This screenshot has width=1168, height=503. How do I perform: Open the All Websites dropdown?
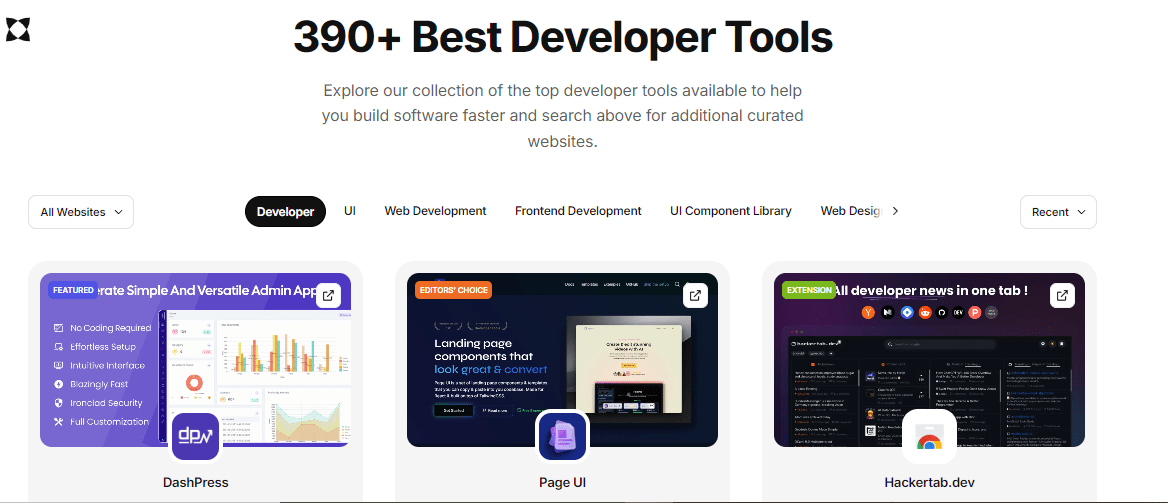point(81,212)
